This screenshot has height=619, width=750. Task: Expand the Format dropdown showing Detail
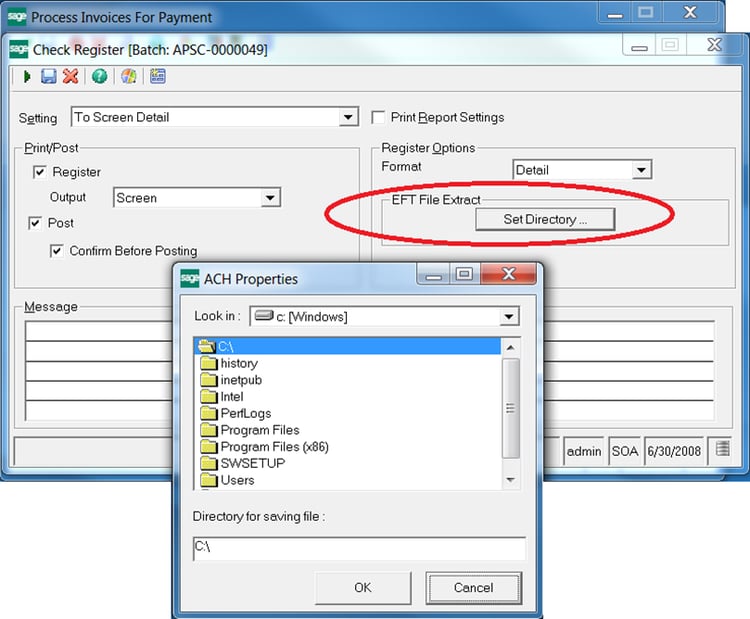pos(641,170)
